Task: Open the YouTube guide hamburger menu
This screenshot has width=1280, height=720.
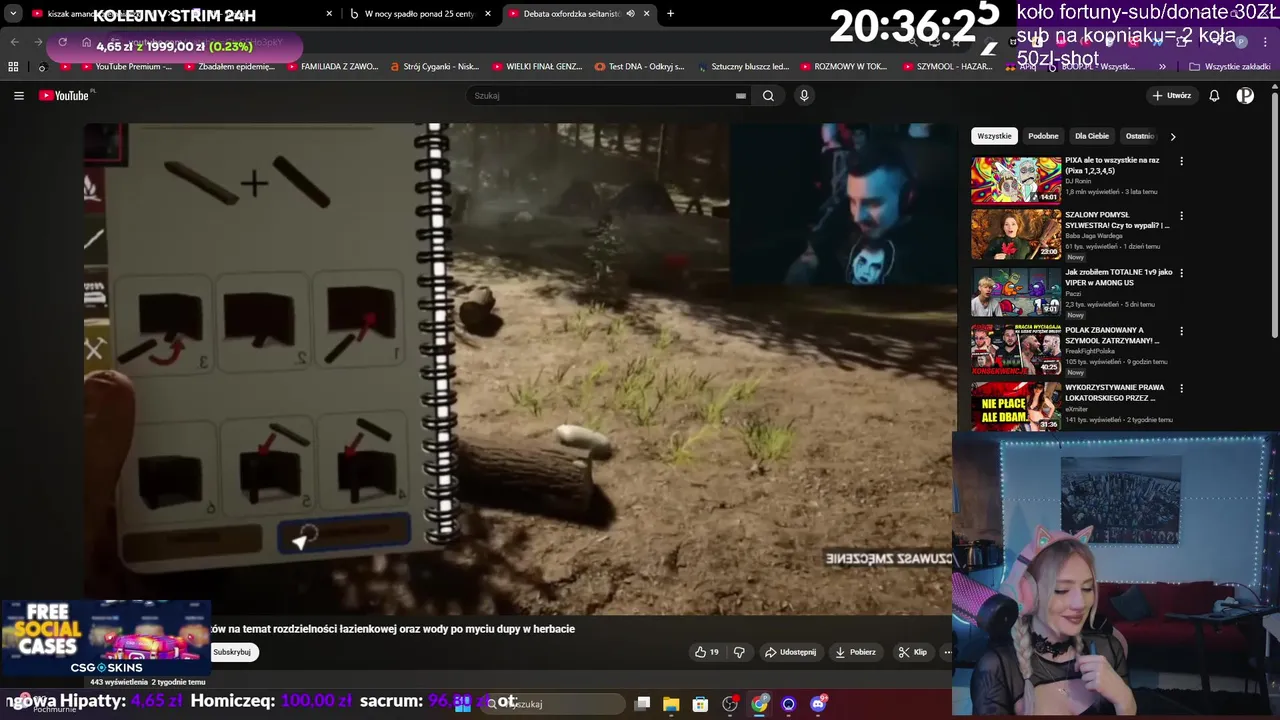Action: coord(19,96)
